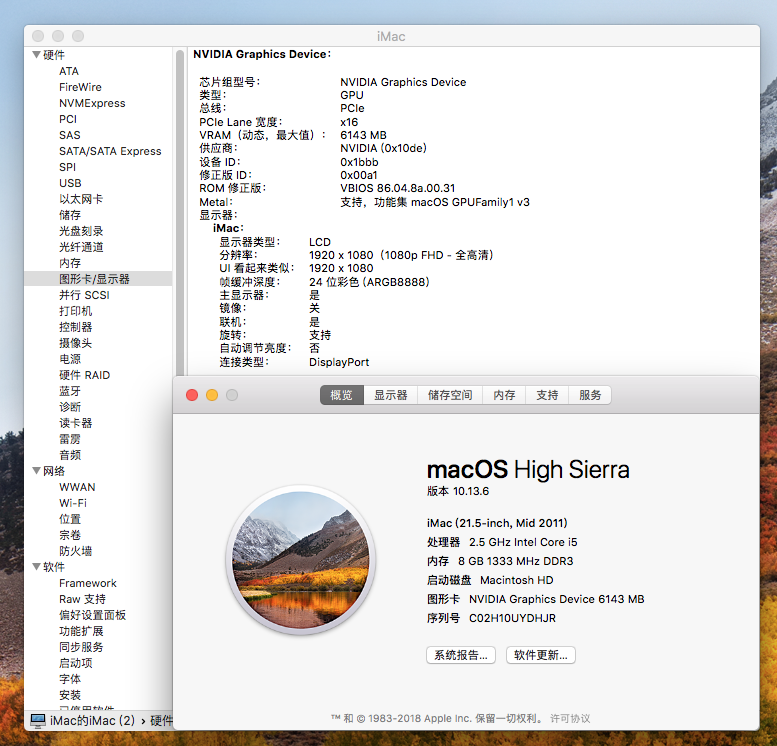The image size is (777, 746).
Task: Switch to the 概览 tab
Action: point(342,395)
